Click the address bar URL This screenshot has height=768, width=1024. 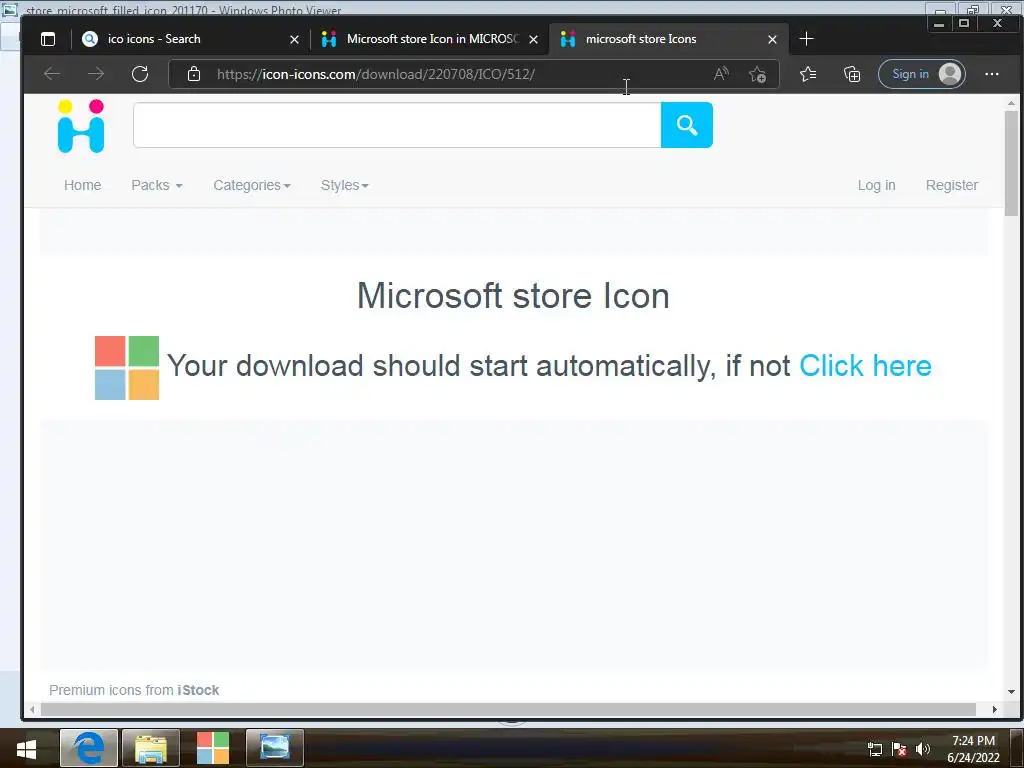point(376,74)
